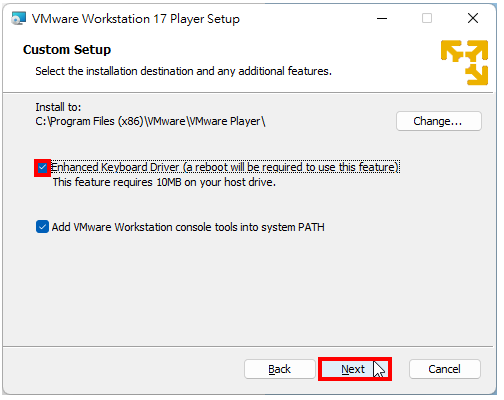
Task: Minimize the VMware Player Setup window
Action: point(382,18)
